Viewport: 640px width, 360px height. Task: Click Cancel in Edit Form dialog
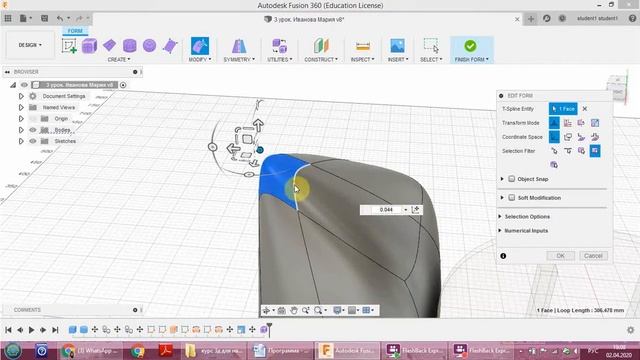(x=593, y=256)
